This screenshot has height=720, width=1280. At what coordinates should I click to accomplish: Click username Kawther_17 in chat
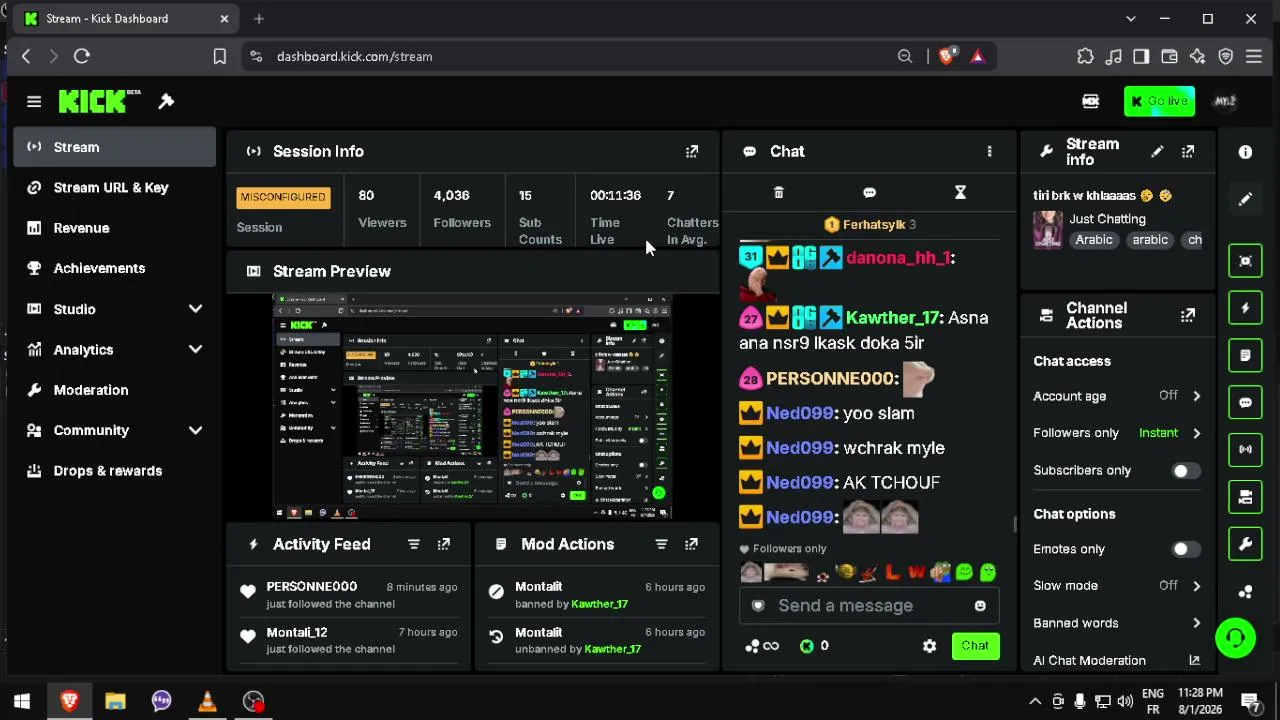[x=893, y=318]
